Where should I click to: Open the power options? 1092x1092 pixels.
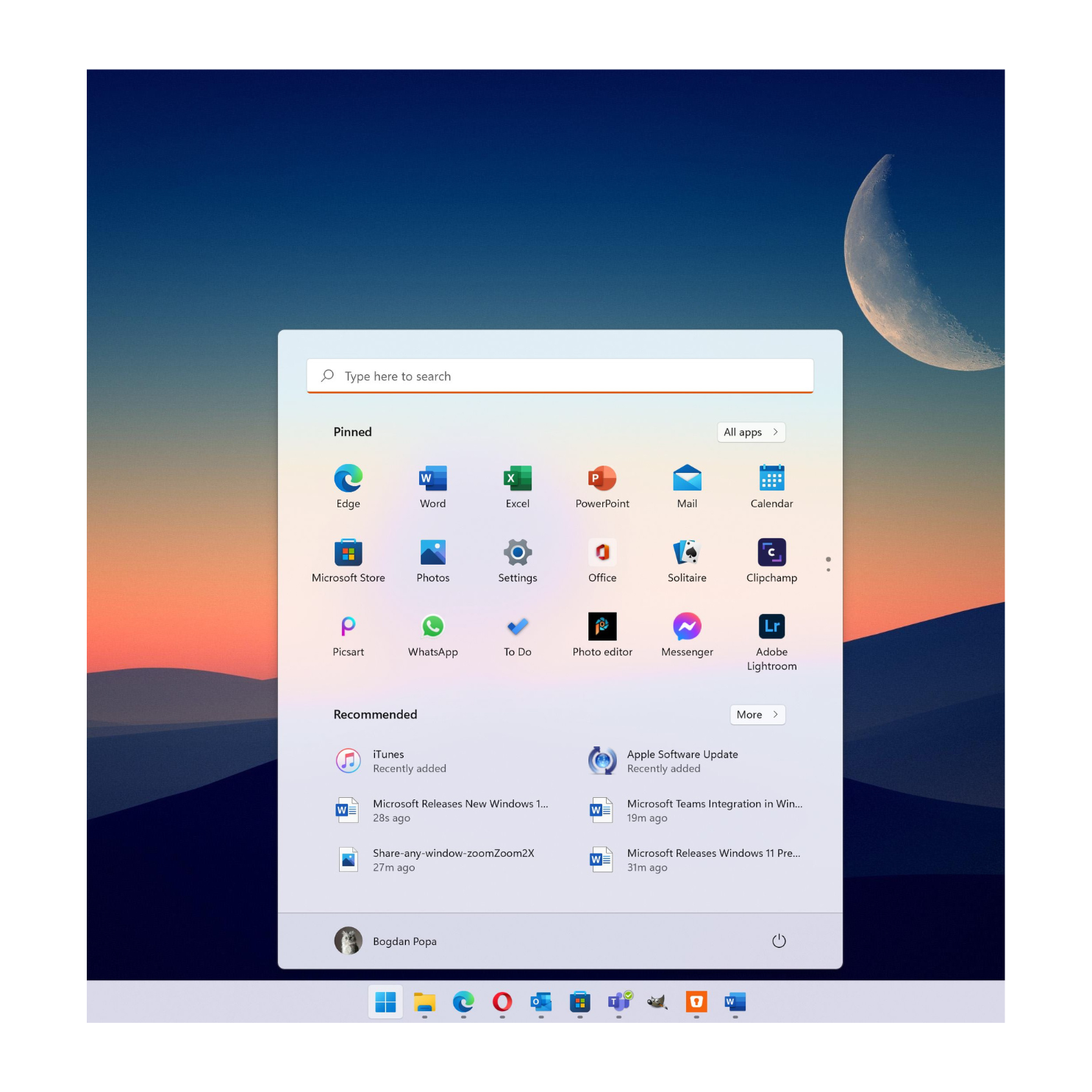point(779,941)
